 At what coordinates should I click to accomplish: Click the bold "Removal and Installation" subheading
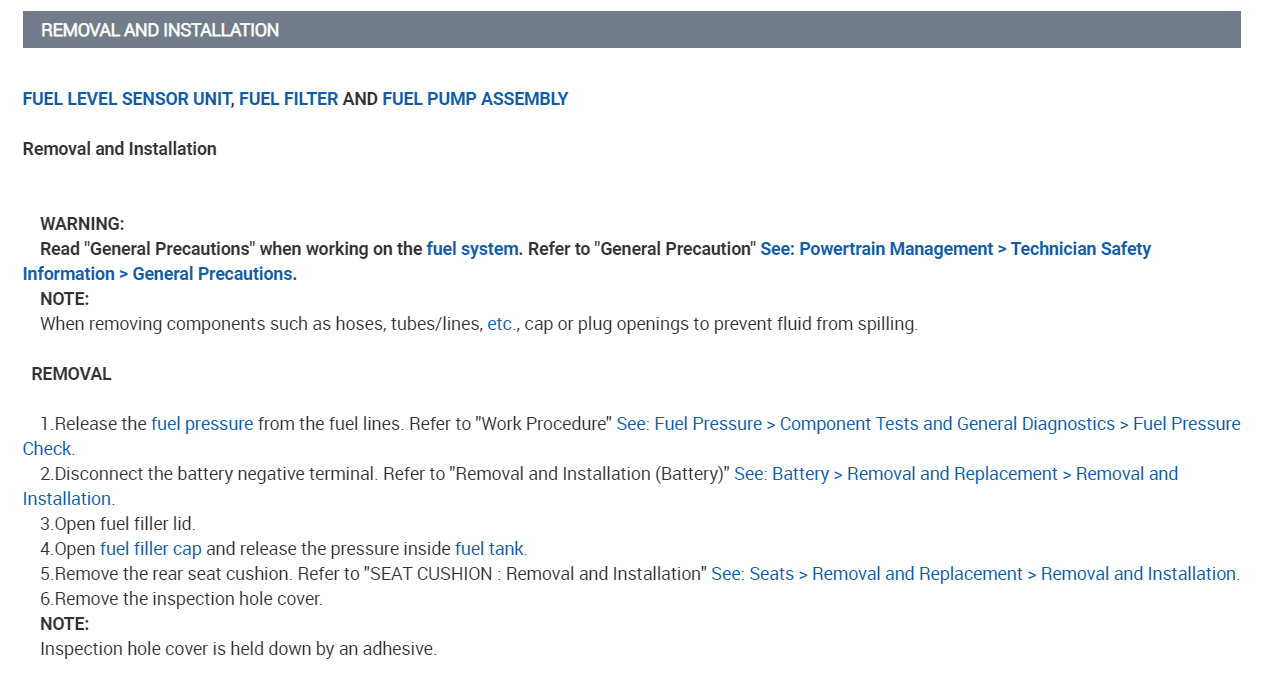coord(120,149)
